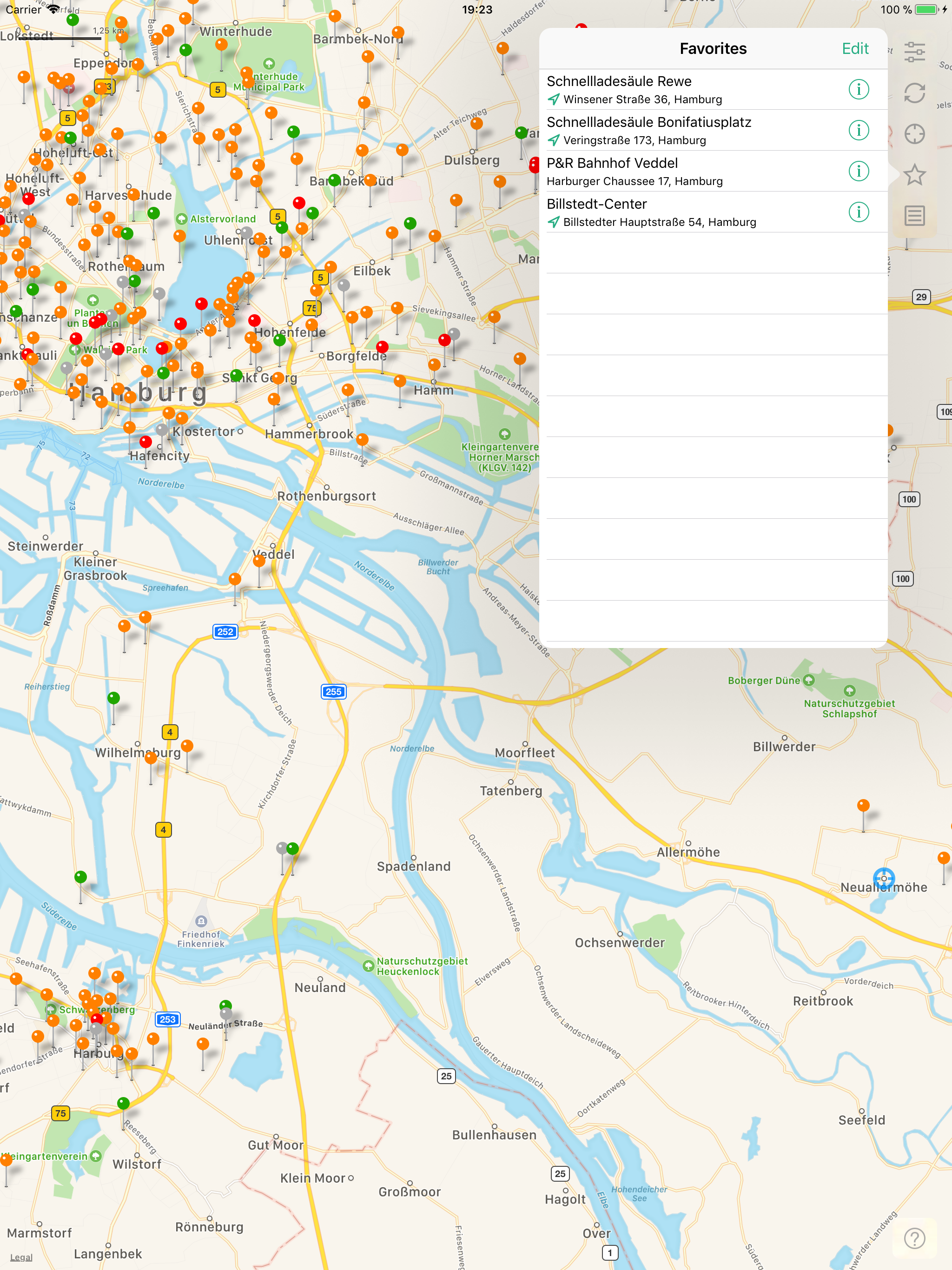Tap the green pin north of Wilhelmsburg
The width and height of the screenshot is (952, 1270).
(114, 698)
